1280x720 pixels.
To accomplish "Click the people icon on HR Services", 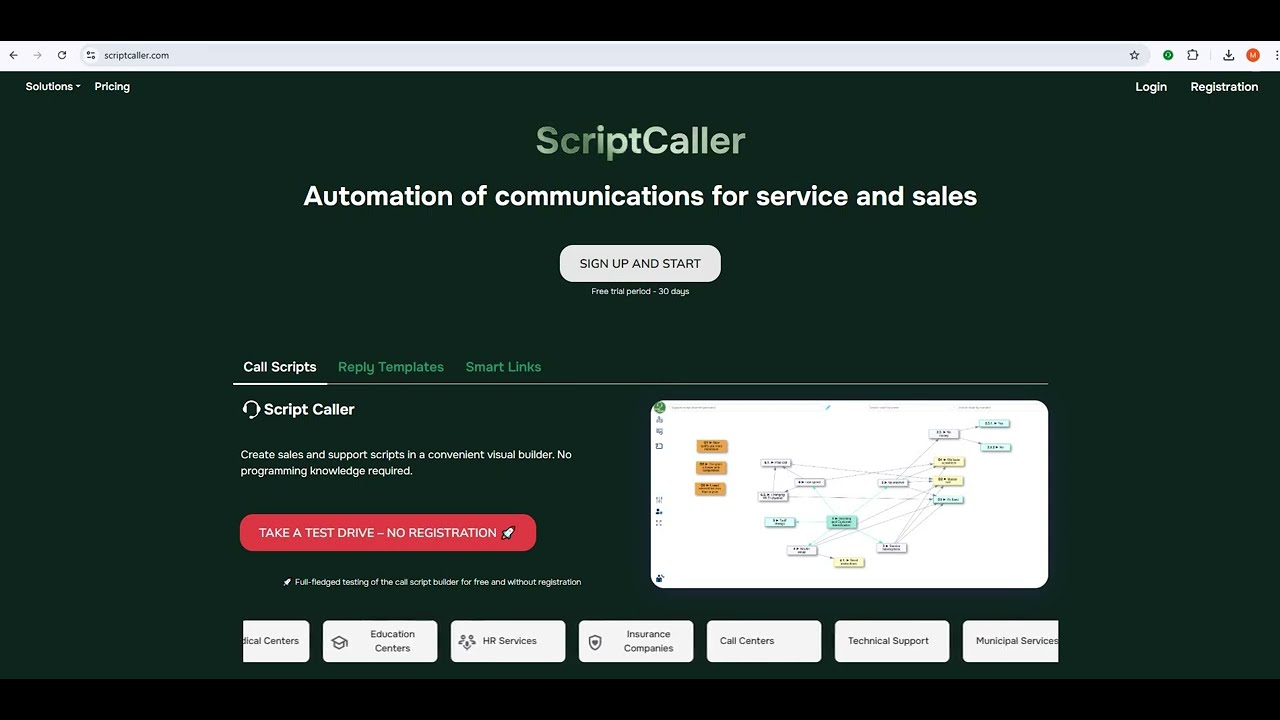I will point(467,642).
